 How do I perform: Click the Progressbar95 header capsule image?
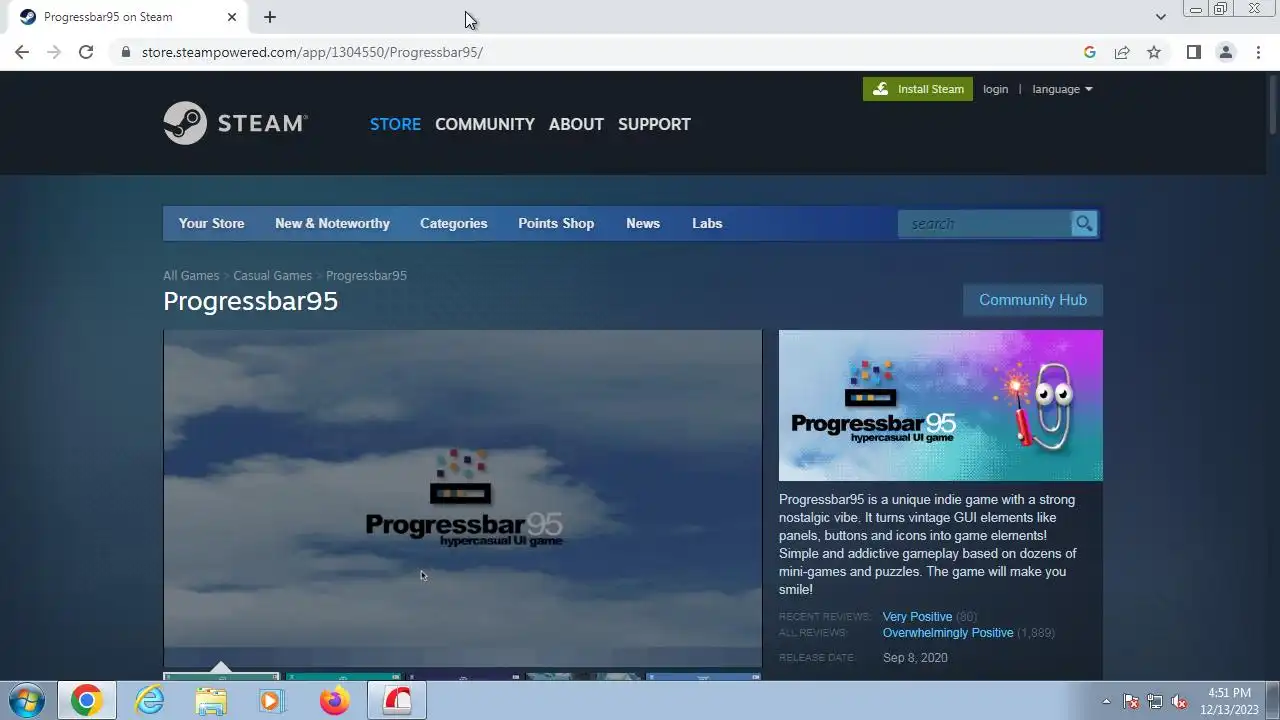pos(941,405)
